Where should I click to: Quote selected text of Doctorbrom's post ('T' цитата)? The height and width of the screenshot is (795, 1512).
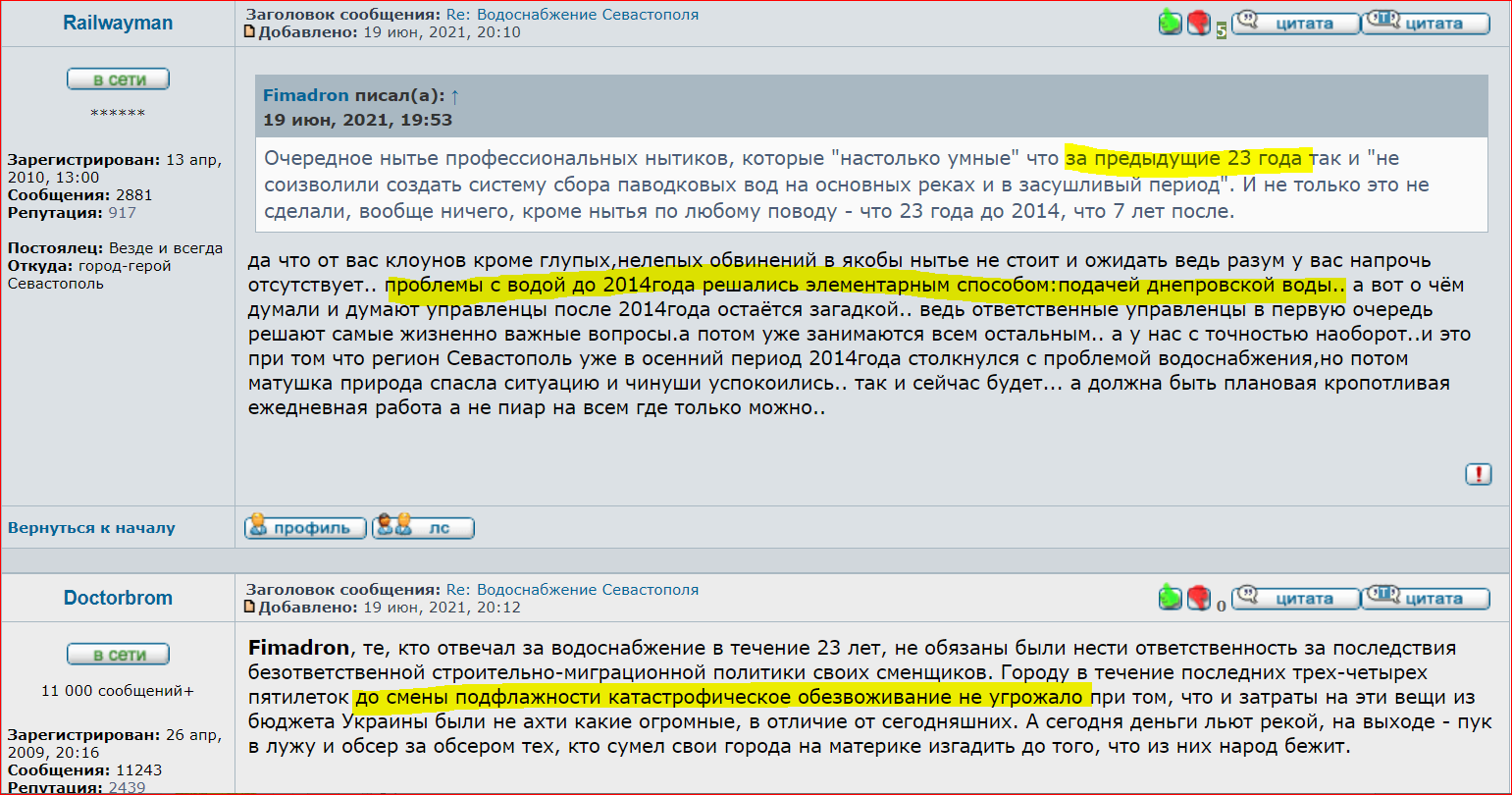(x=1426, y=598)
